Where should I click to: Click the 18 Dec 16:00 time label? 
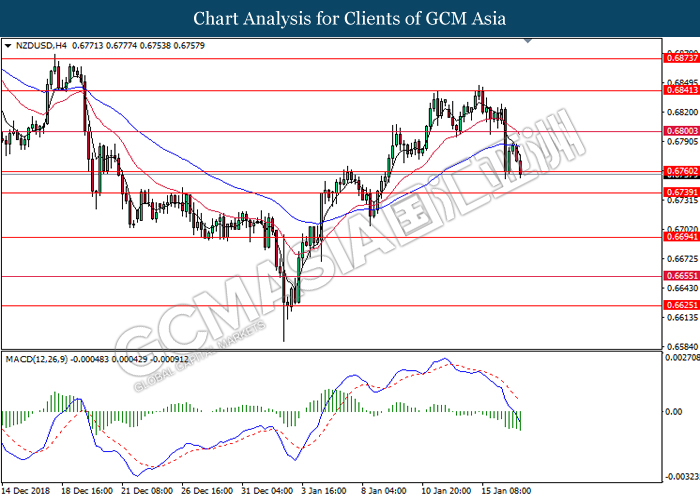(x=87, y=491)
